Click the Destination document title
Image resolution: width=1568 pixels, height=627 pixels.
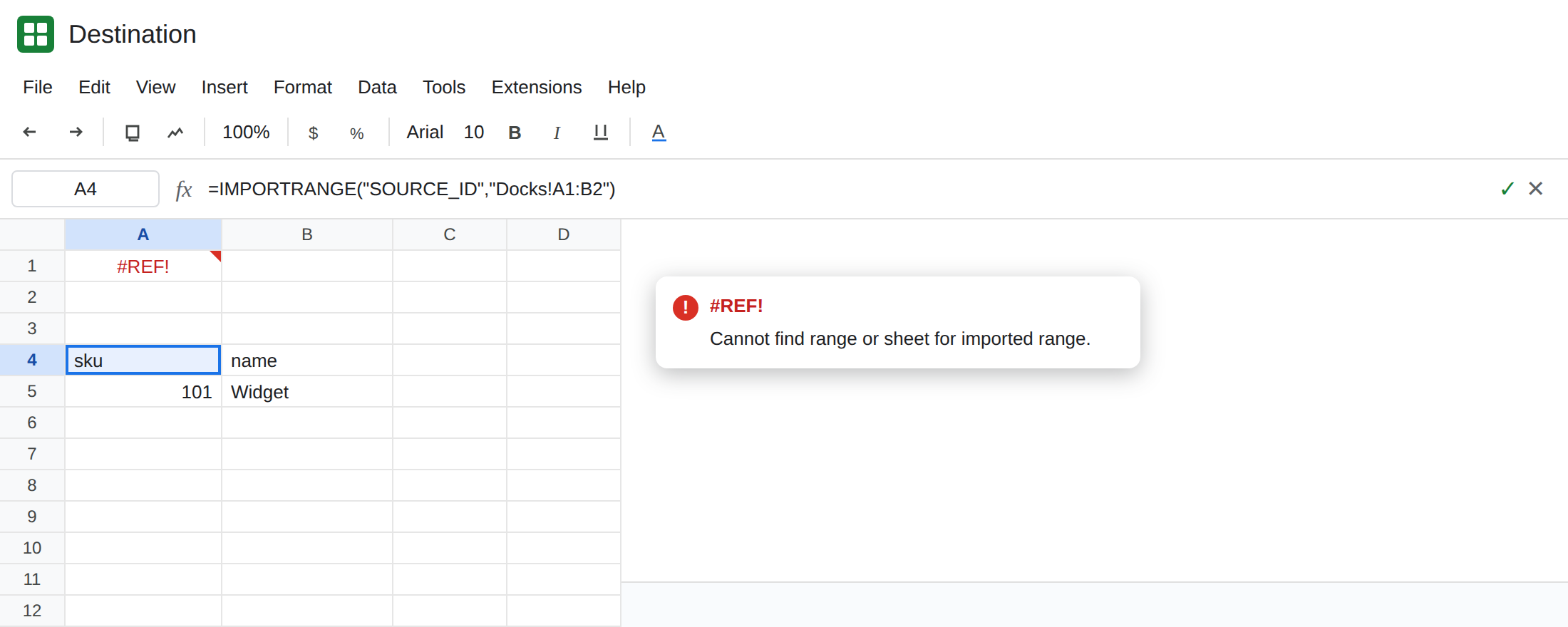pyautogui.click(x=133, y=34)
